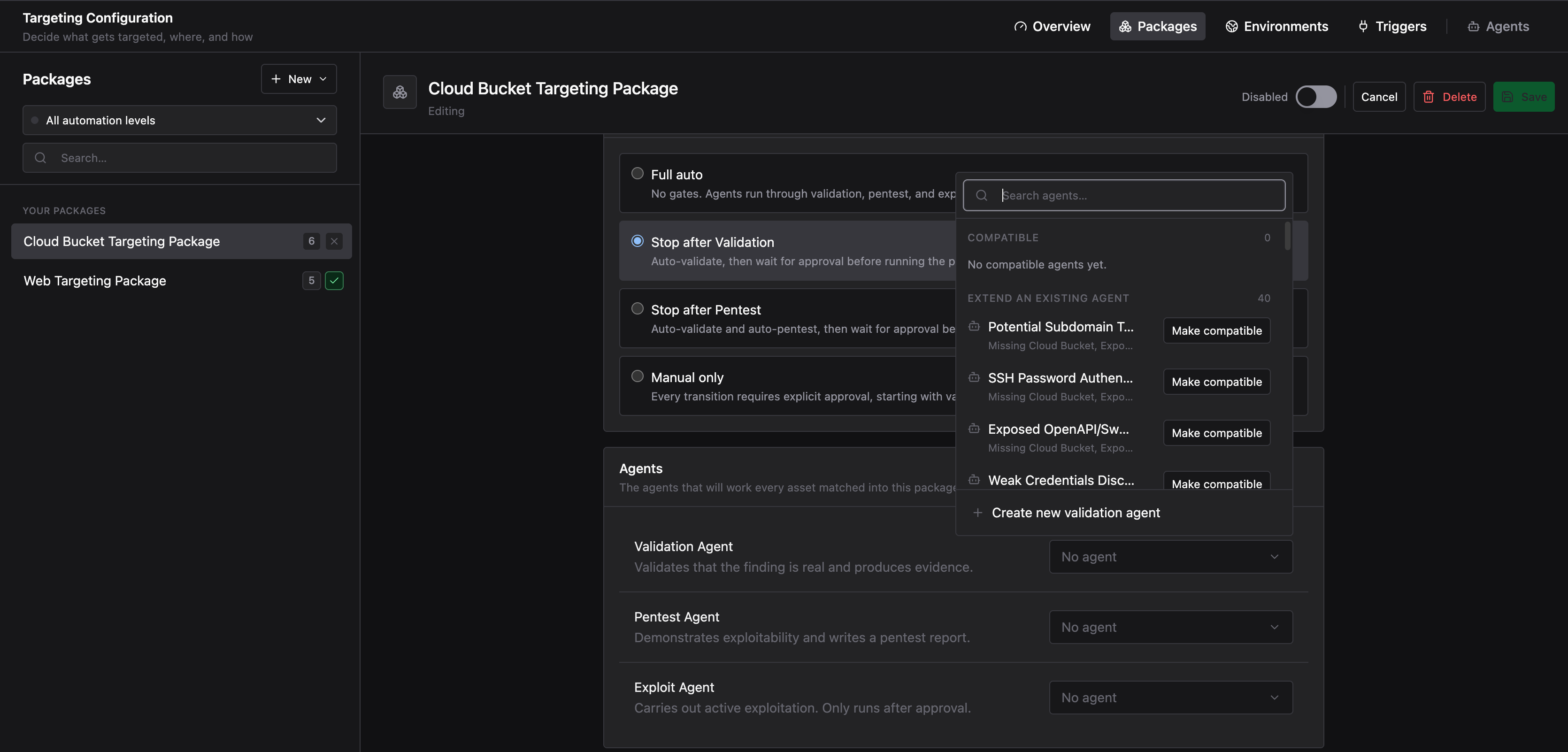1568x752 pixels.
Task: Open the Agents tab
Action: (x=1498, y=26)
